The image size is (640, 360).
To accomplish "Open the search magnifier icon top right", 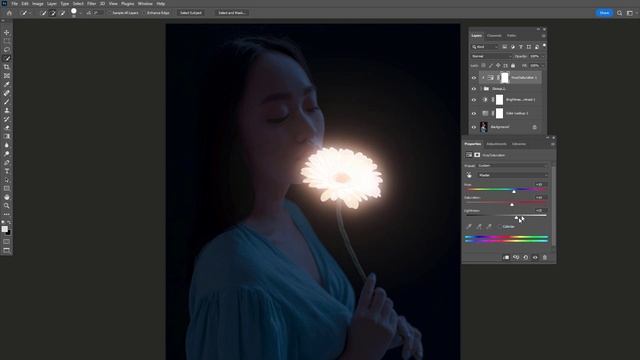I will point(620,13).
